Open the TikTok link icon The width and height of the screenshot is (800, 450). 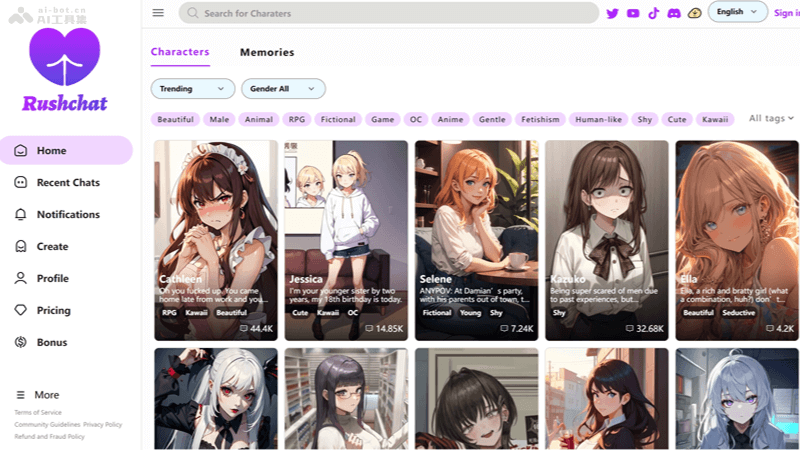pos(653,13)
